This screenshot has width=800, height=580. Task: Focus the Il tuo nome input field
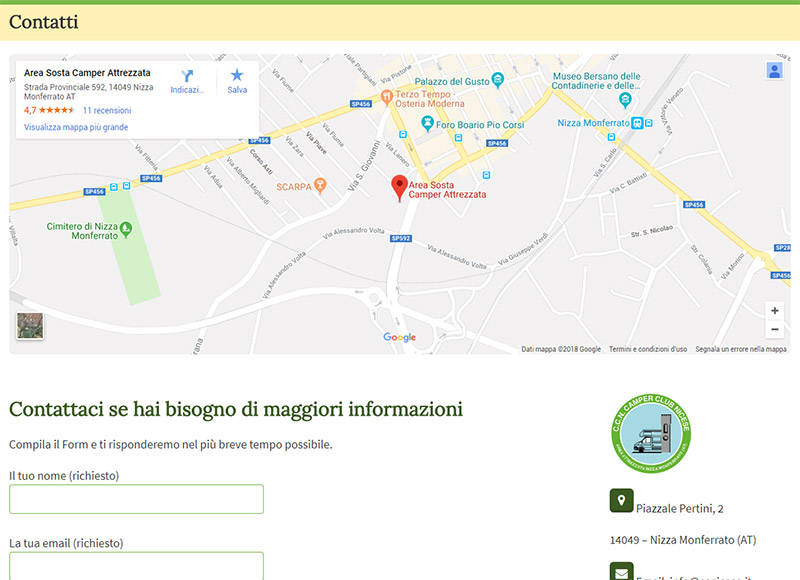coord(136,499)
